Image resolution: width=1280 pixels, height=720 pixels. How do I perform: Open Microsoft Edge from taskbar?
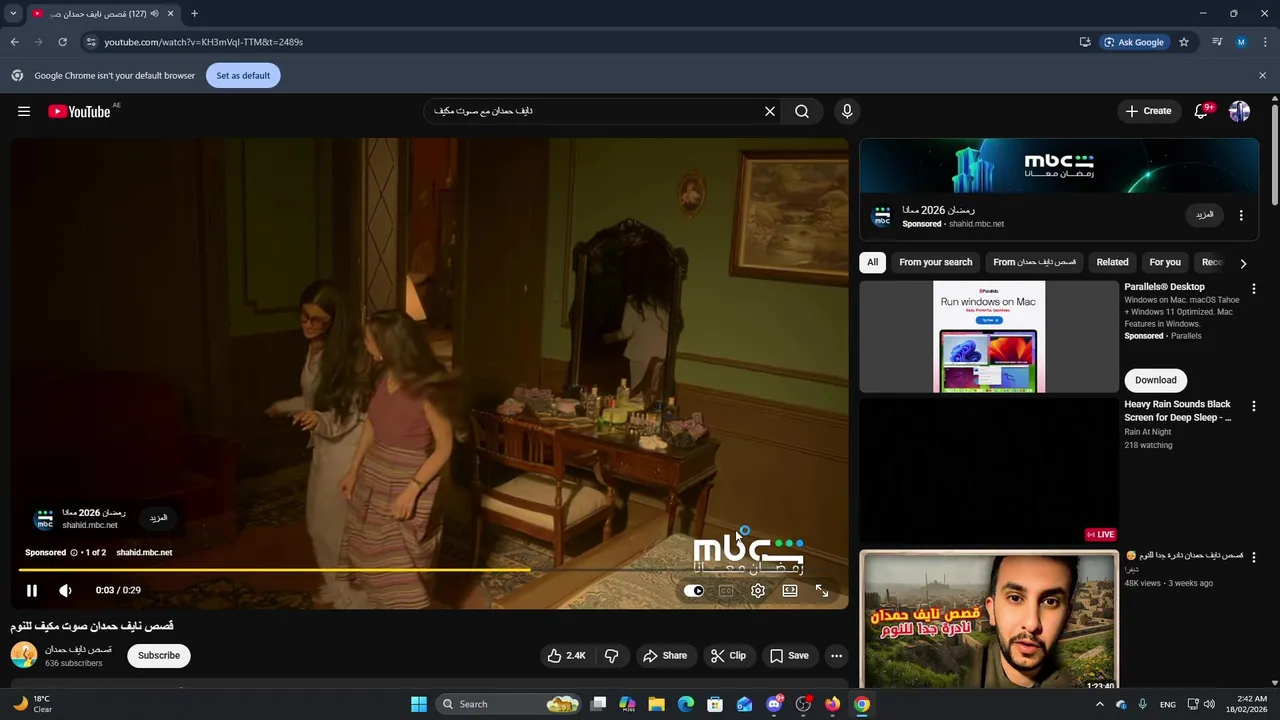click(686, 704)
